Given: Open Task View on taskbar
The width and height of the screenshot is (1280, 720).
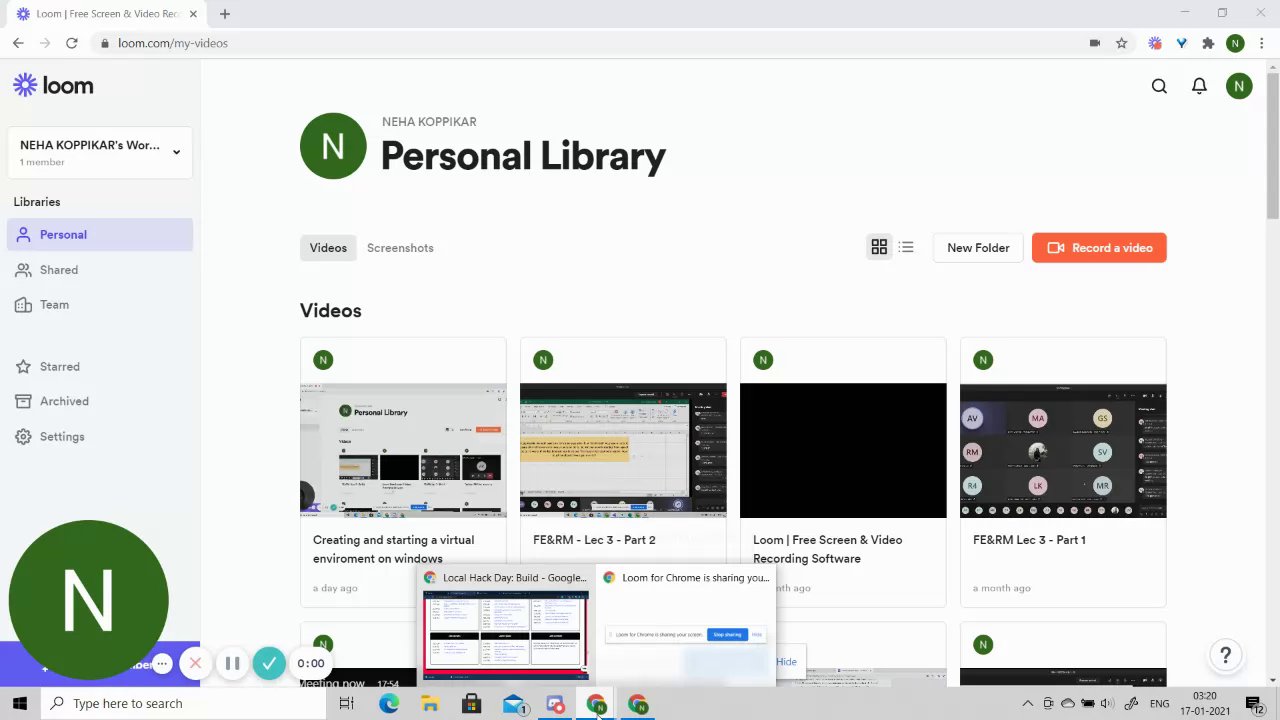Looking at the screenshot, I should (x=347, y=704).
